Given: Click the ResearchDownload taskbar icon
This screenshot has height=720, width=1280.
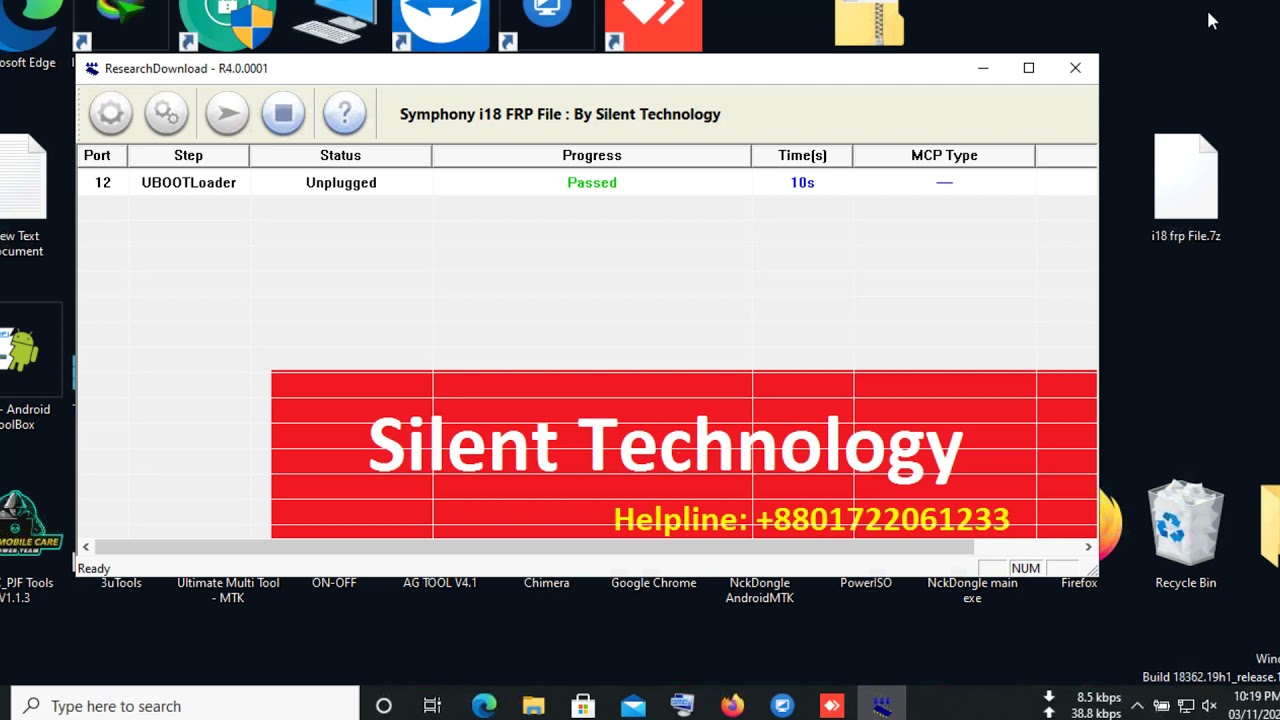Looking at the screenshot, I should click(881, 706).
